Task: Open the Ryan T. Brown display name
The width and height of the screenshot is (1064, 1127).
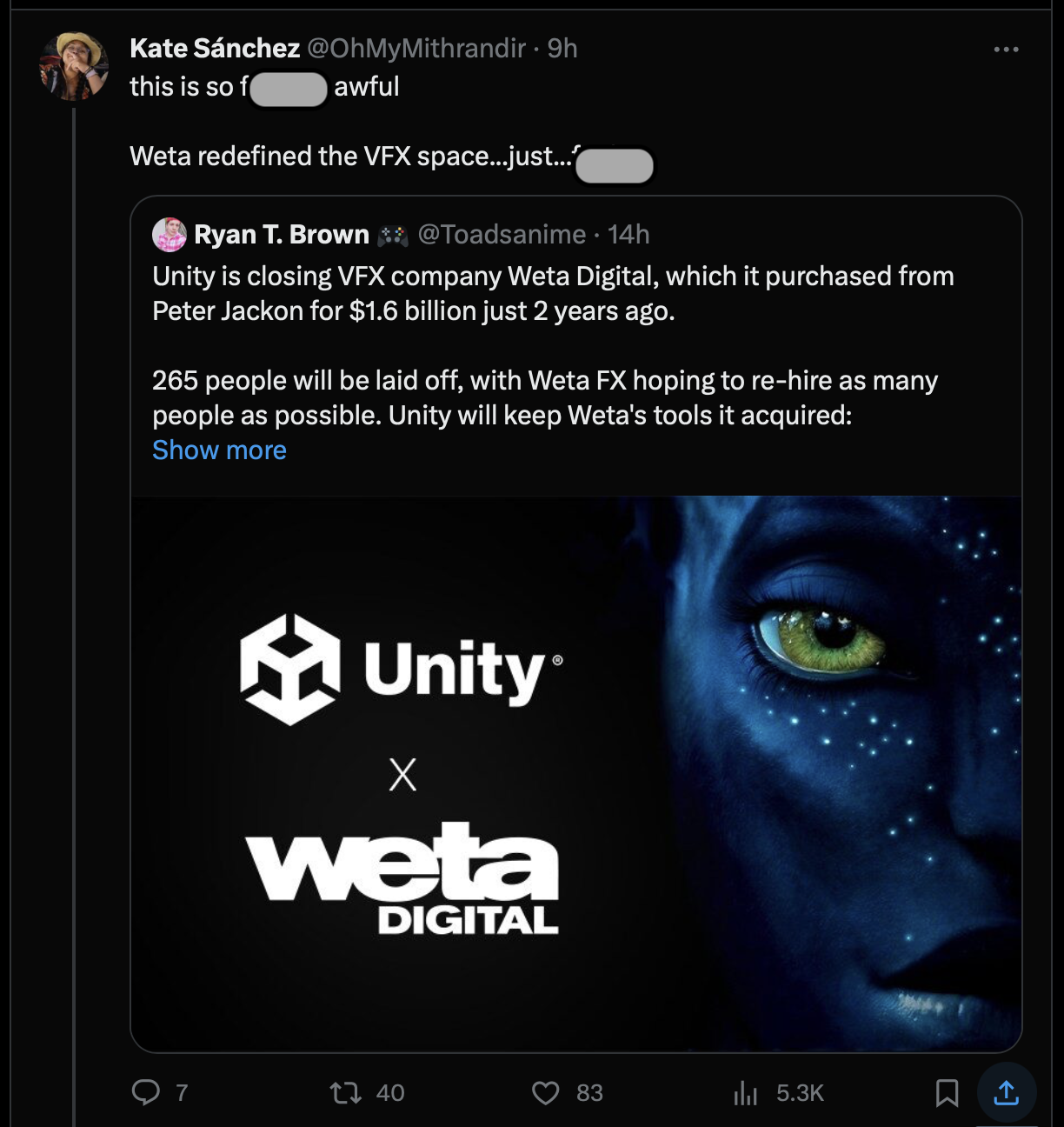Action: 282,235
